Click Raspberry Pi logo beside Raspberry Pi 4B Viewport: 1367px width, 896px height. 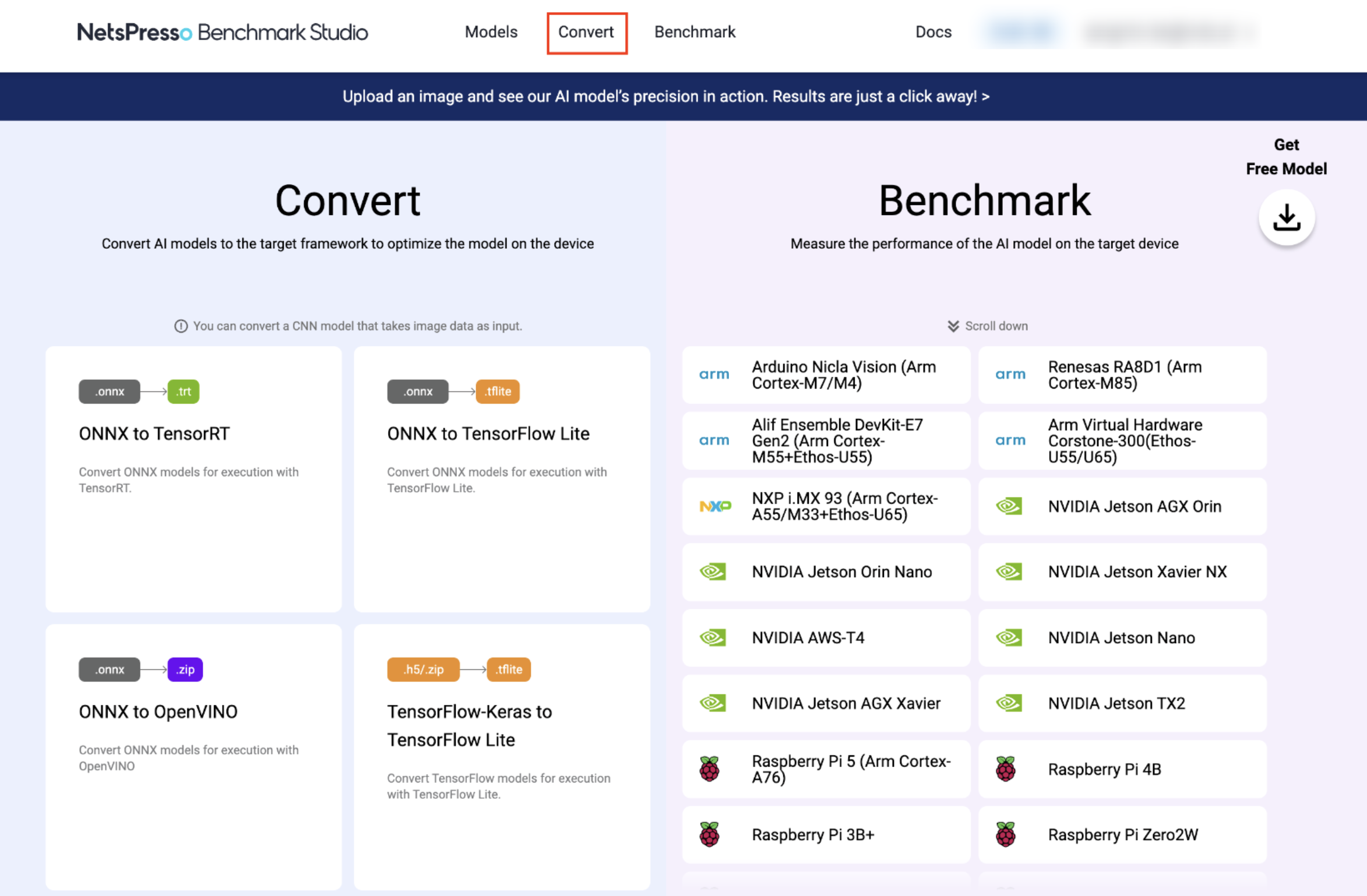pyautogui.click(x=1006, y=769)
